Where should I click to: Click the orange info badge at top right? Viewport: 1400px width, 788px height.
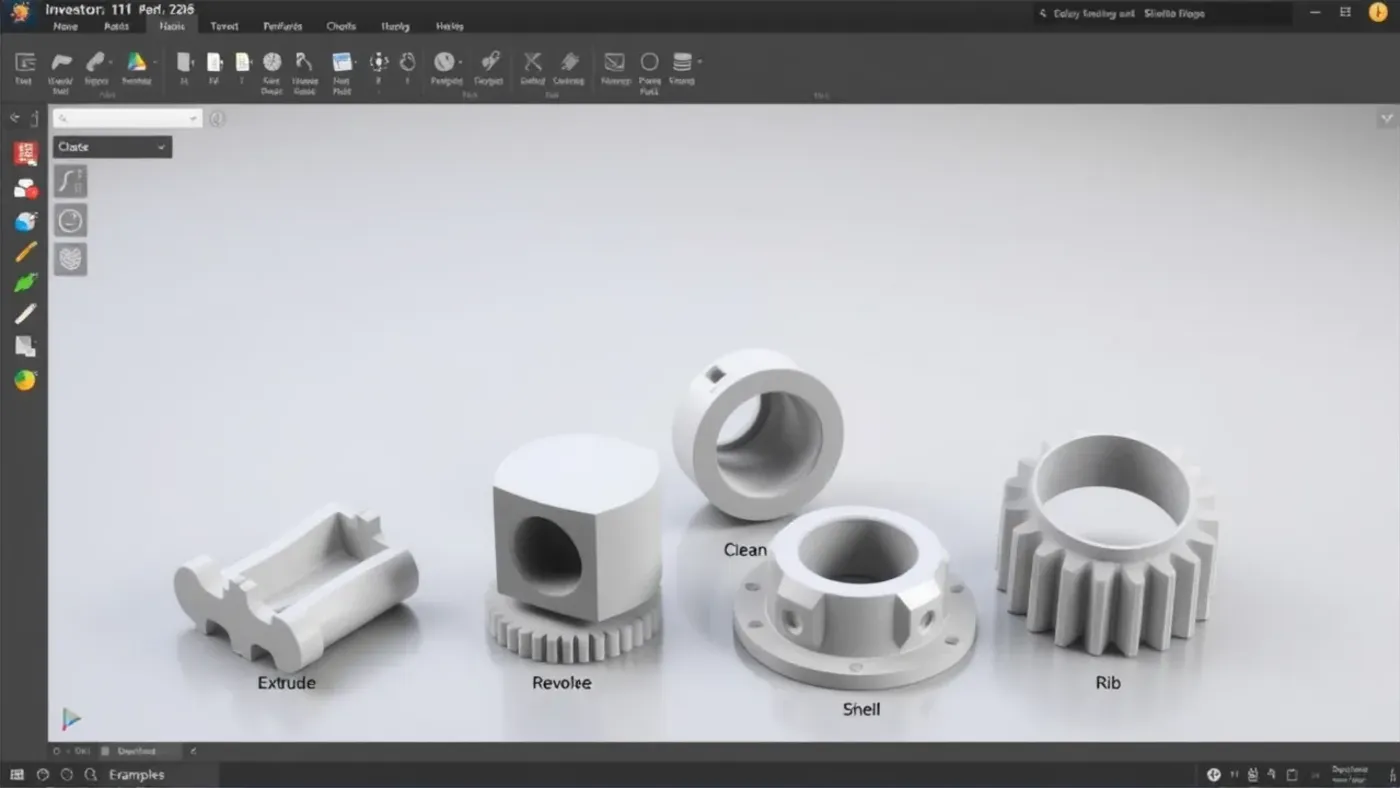tap(1377, 13)
